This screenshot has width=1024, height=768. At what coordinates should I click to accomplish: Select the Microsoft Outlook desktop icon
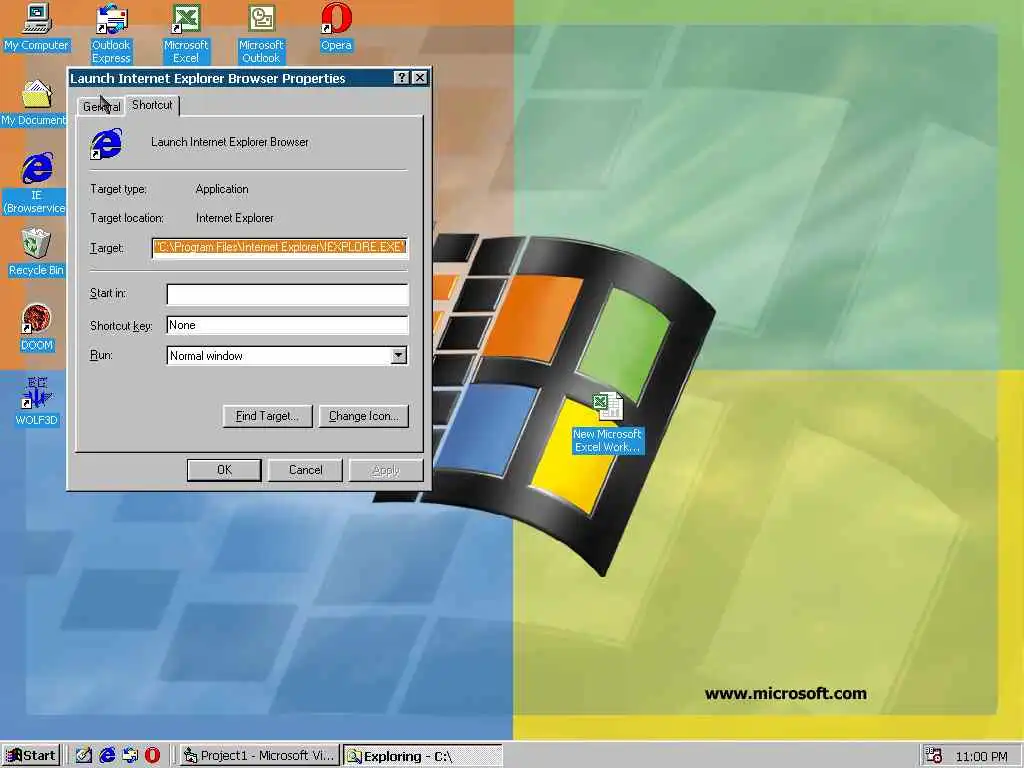pos(261,34)
